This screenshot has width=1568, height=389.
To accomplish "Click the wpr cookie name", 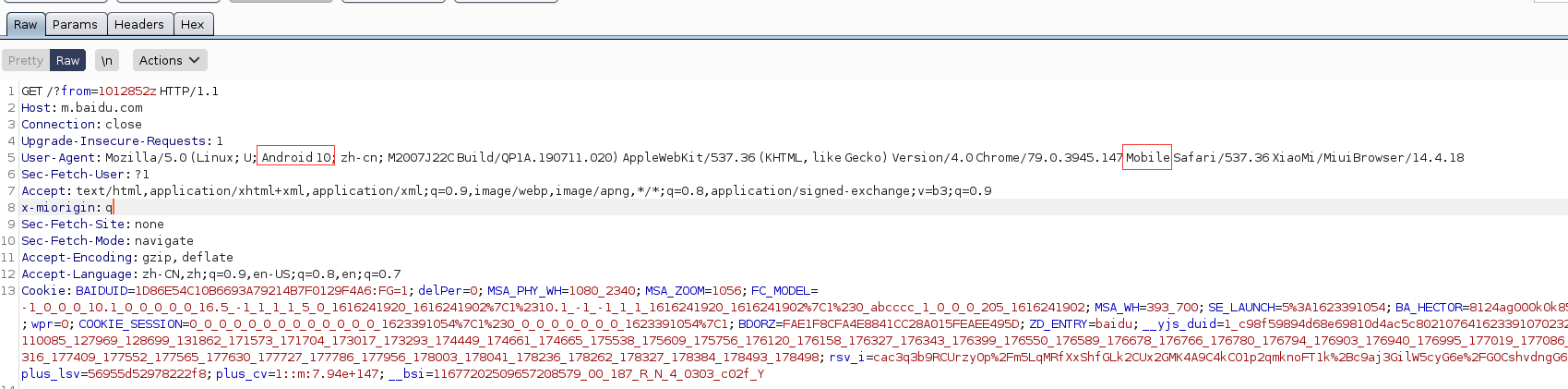I will (x=42, y=323).
